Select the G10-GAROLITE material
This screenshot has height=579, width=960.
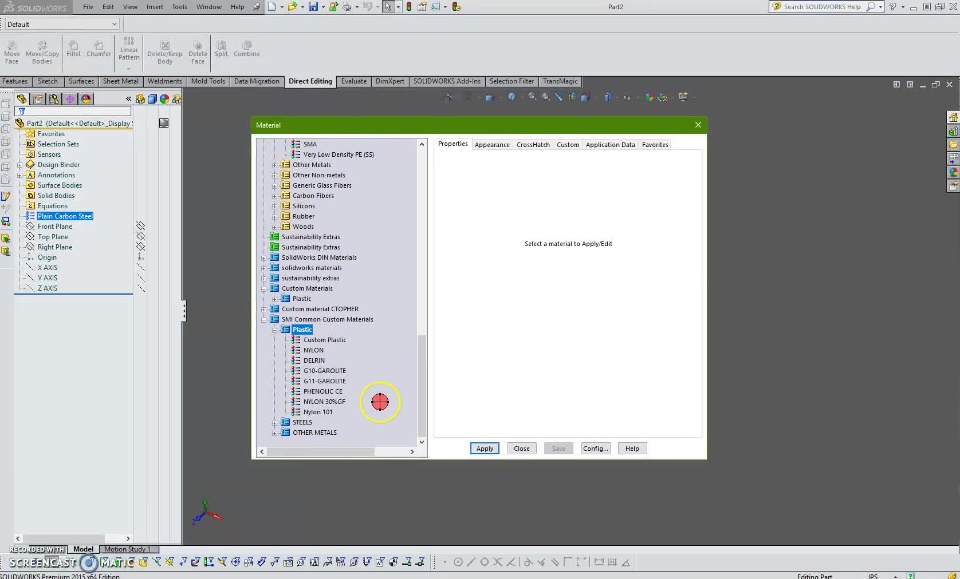point(324,371)
